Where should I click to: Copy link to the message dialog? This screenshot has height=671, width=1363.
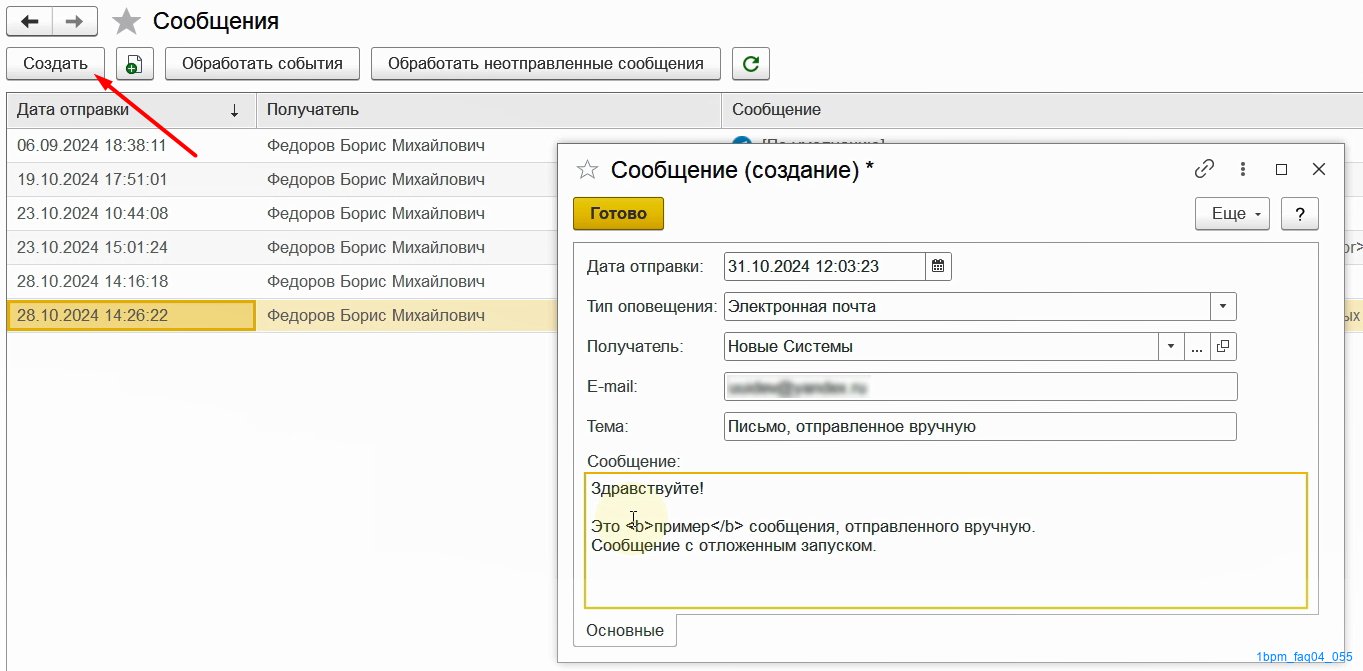pyautogui.click(x=1205, y=169)
